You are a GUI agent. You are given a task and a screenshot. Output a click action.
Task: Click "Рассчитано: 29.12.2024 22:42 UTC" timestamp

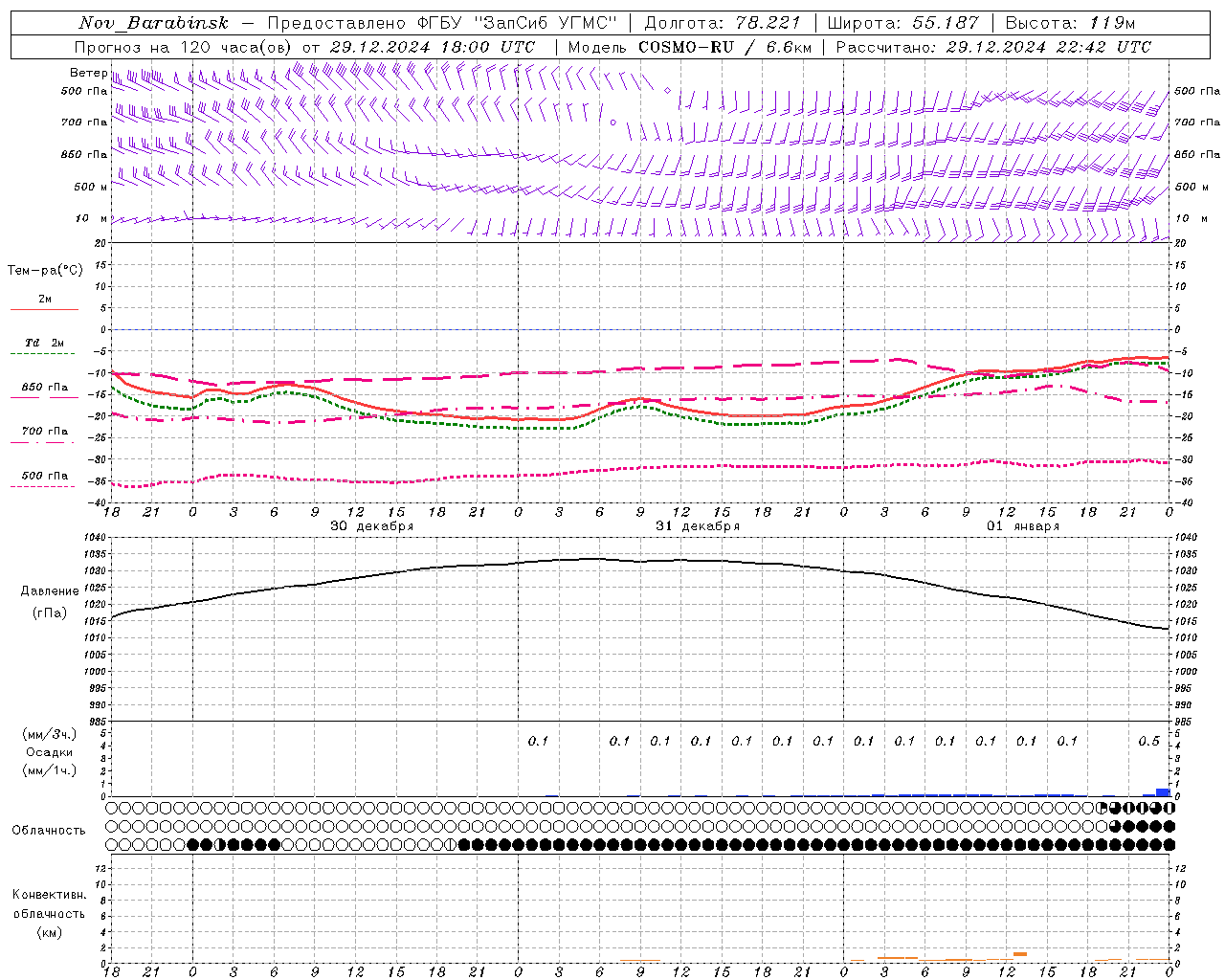tap(993, 47)
